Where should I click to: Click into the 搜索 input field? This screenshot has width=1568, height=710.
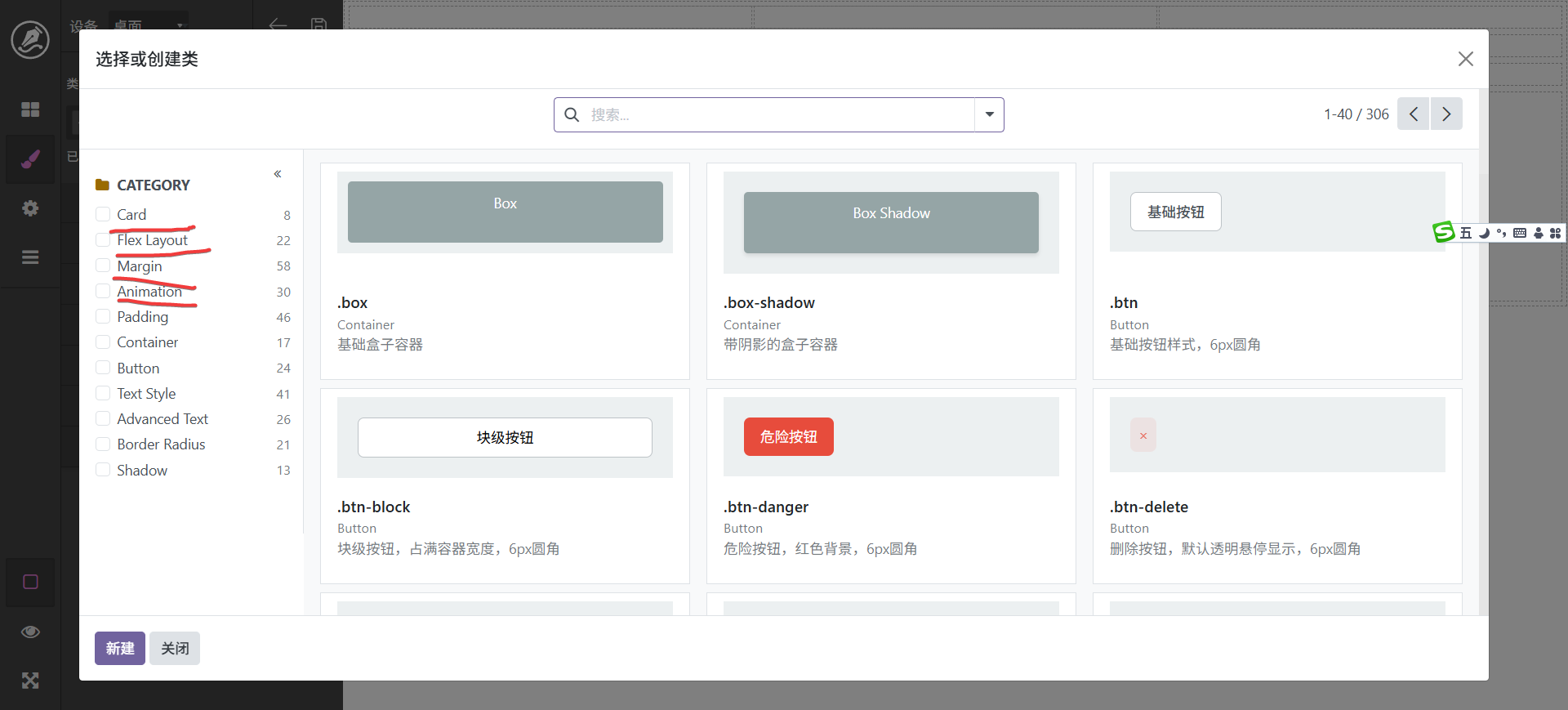tap(776, 115)
